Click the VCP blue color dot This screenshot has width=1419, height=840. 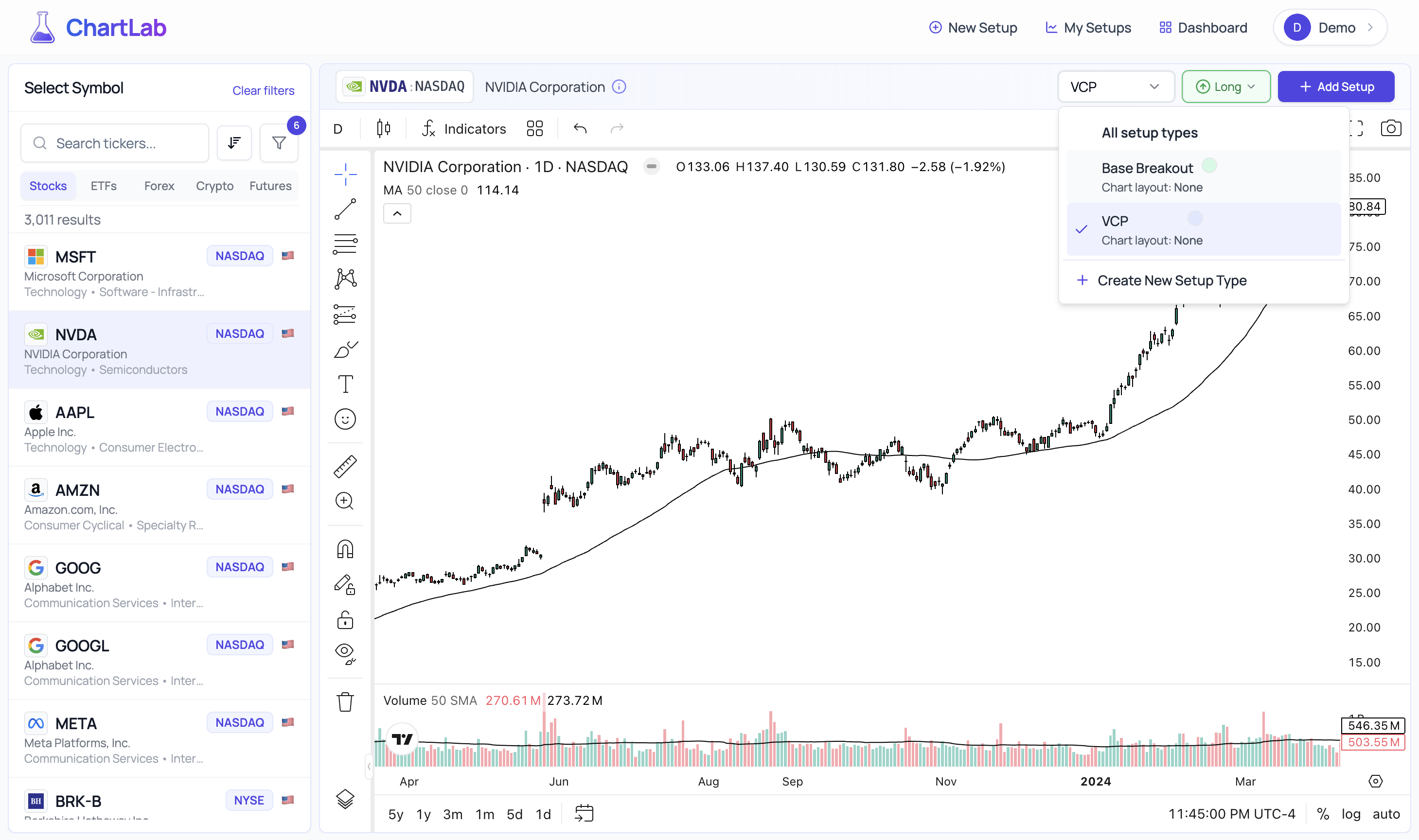pos(1195,218)
